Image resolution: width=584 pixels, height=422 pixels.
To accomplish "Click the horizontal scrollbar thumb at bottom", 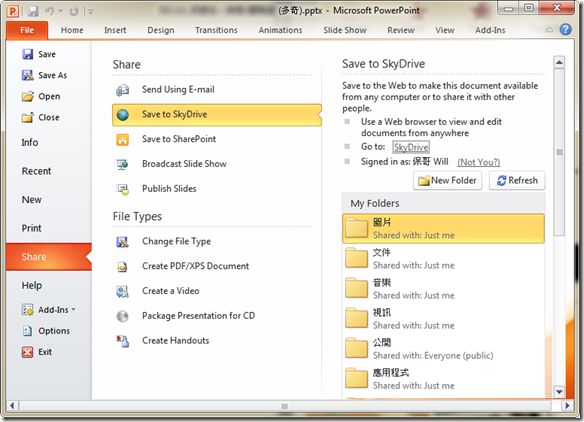I will point(285,406).
